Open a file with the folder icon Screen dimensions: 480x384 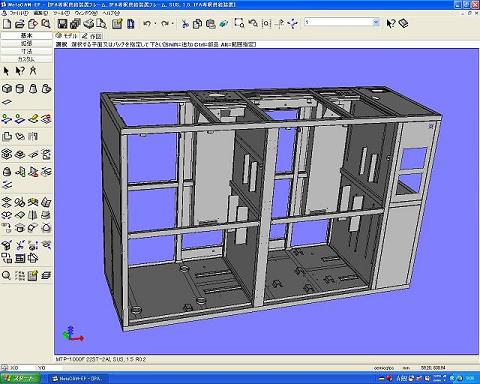[x=20, y=24]
